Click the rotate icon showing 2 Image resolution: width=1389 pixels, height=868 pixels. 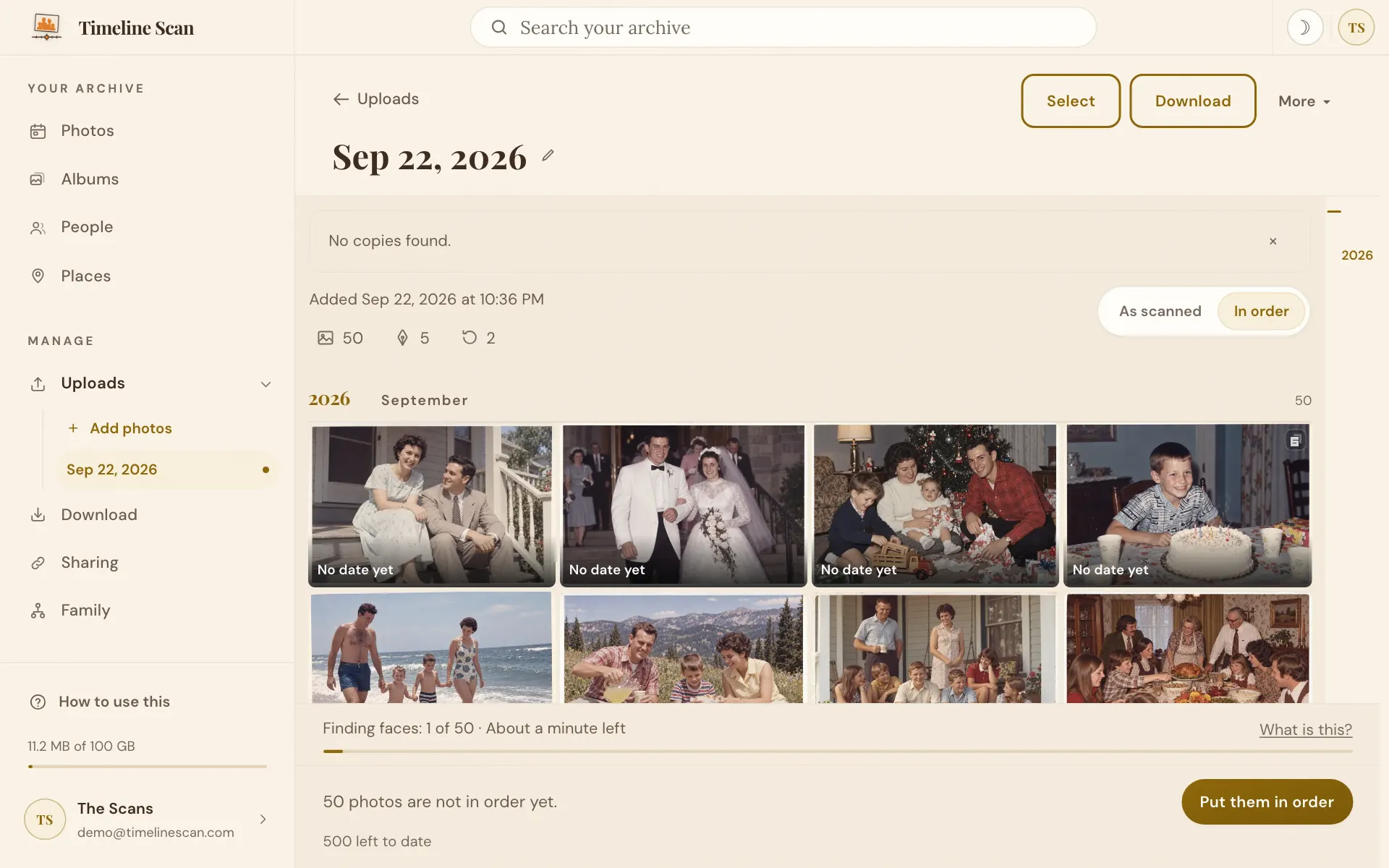coord(470,338)
